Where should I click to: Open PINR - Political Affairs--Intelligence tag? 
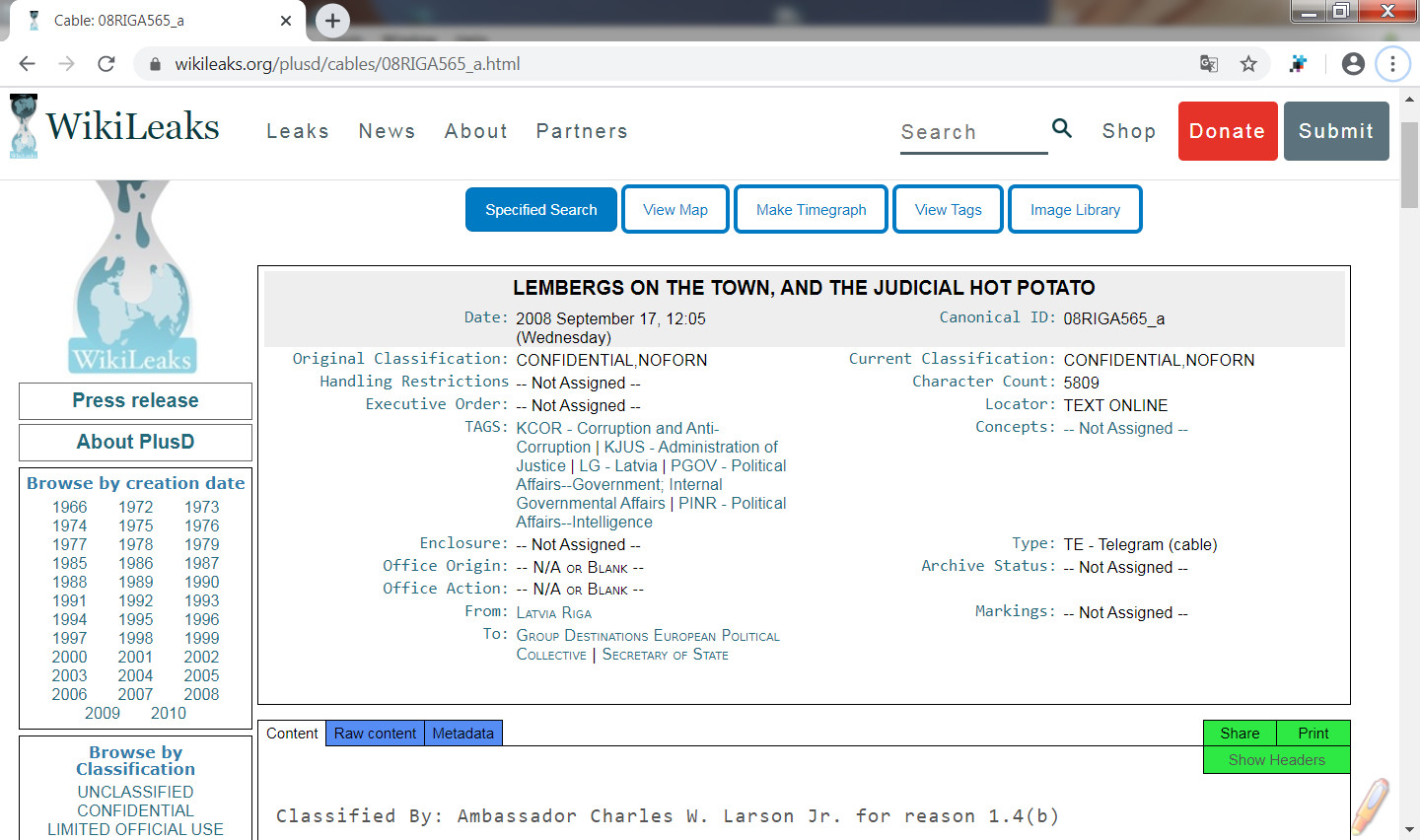tap(651, 513)
